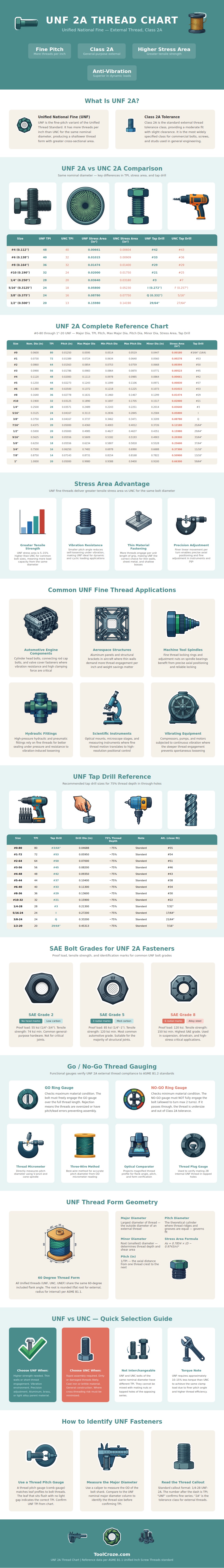Image resolution: width=224 pixels, height=1568 pixels.
Task: Click the Drill Dia (in) column header in the tap drill table
Action: pyautogui.click(x=84, y=838)
